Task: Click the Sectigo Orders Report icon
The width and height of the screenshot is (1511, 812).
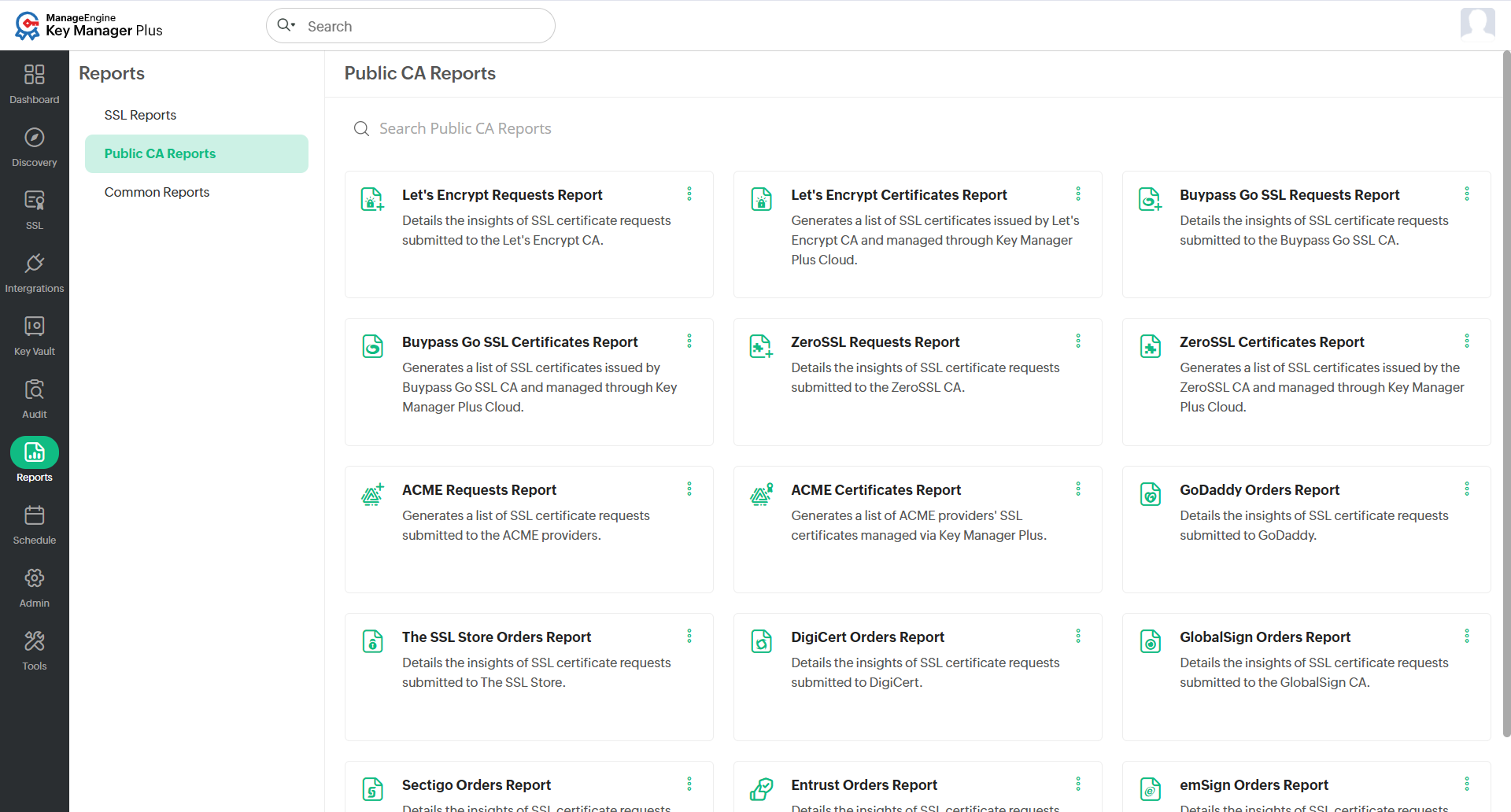Action: [x=372, y=788]
